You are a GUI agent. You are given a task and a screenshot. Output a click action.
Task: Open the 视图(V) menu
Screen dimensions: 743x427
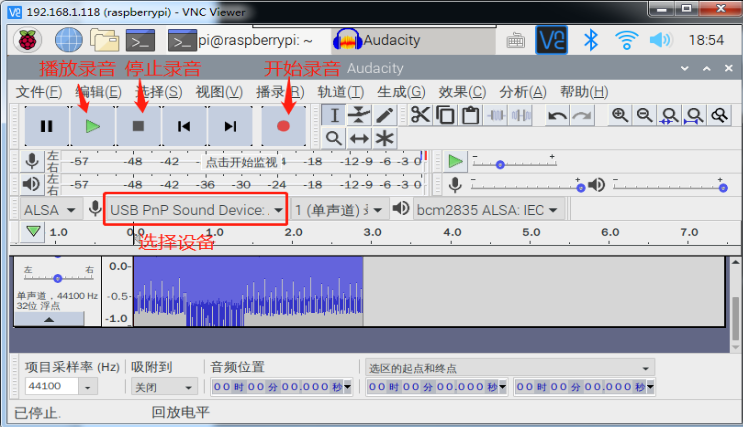click(219, 92)
